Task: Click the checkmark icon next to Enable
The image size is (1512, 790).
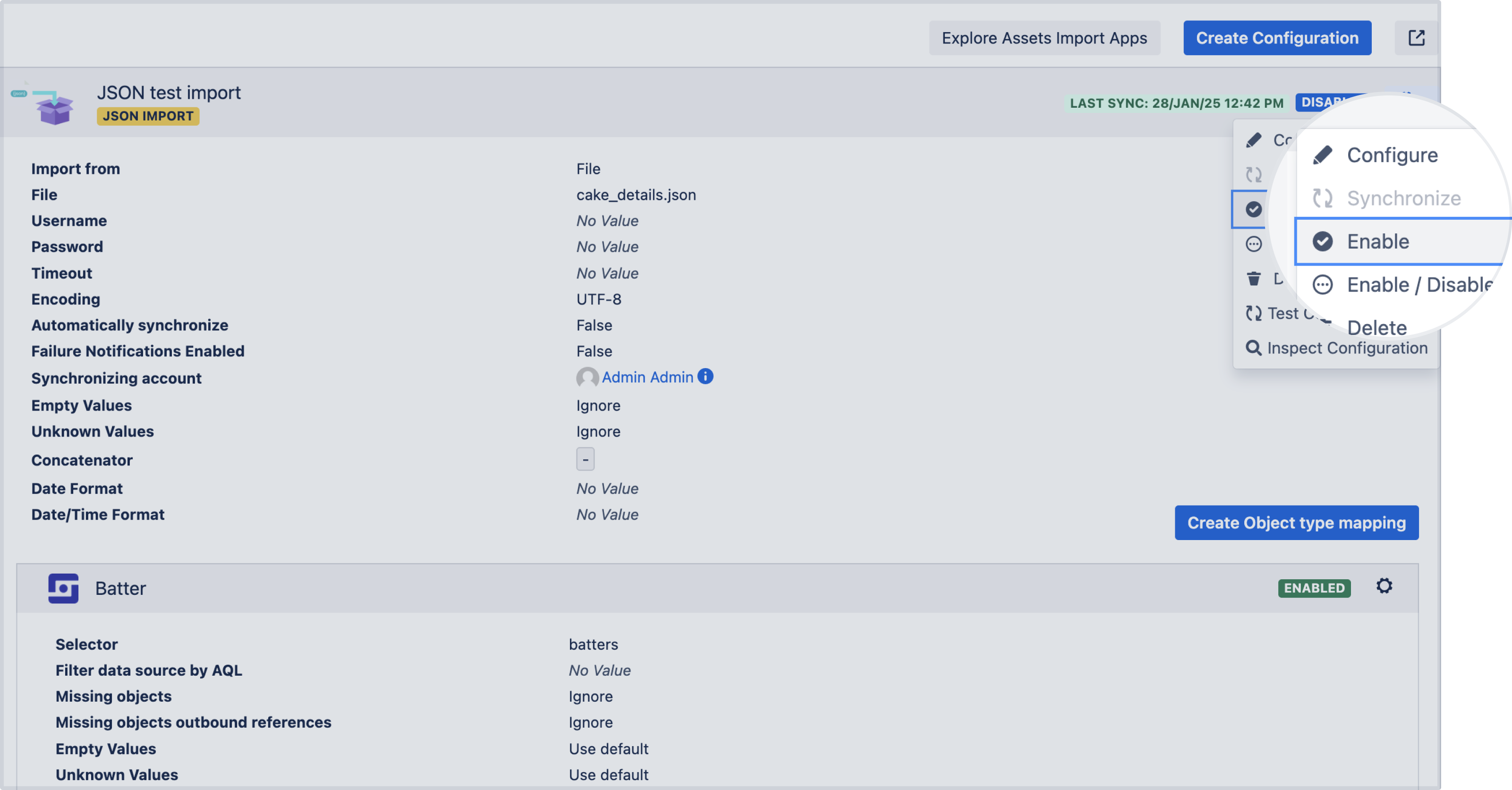Action: coord(1323,241)
